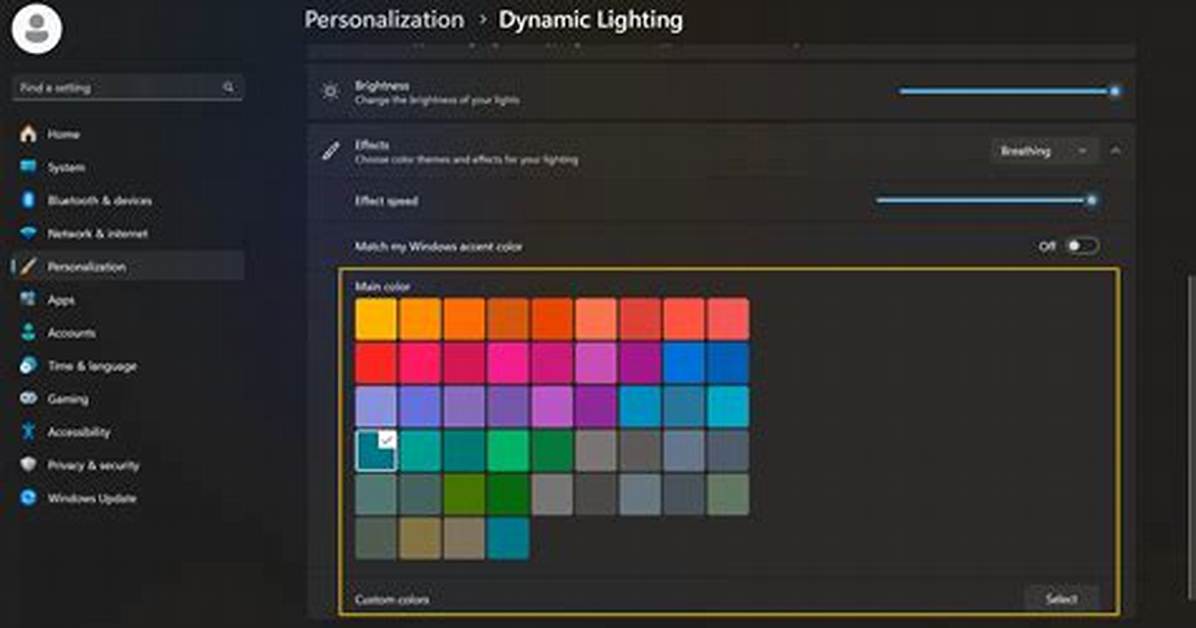Pick the periwinkle swatch starting third row
1196x628 pixels.
coord(376,407)
